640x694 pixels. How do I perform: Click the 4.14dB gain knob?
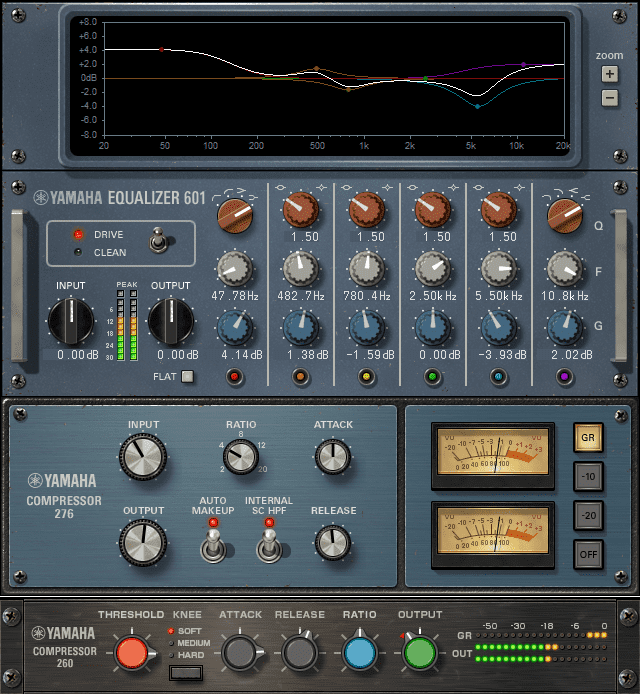click(x=235, y=328)
